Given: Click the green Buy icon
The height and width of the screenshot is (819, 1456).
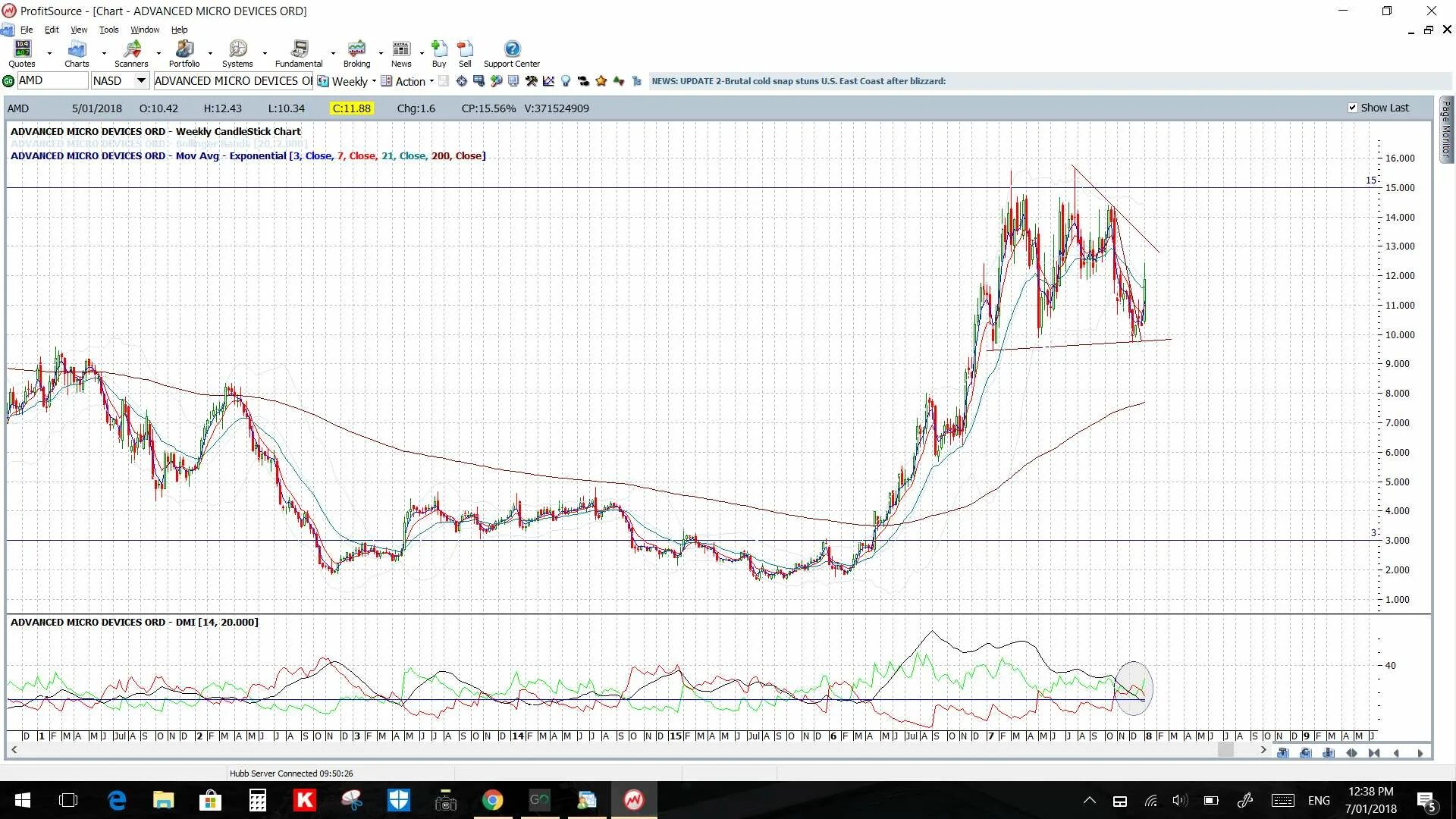Looking at the screenshot, I should click(x=439, y=50).
